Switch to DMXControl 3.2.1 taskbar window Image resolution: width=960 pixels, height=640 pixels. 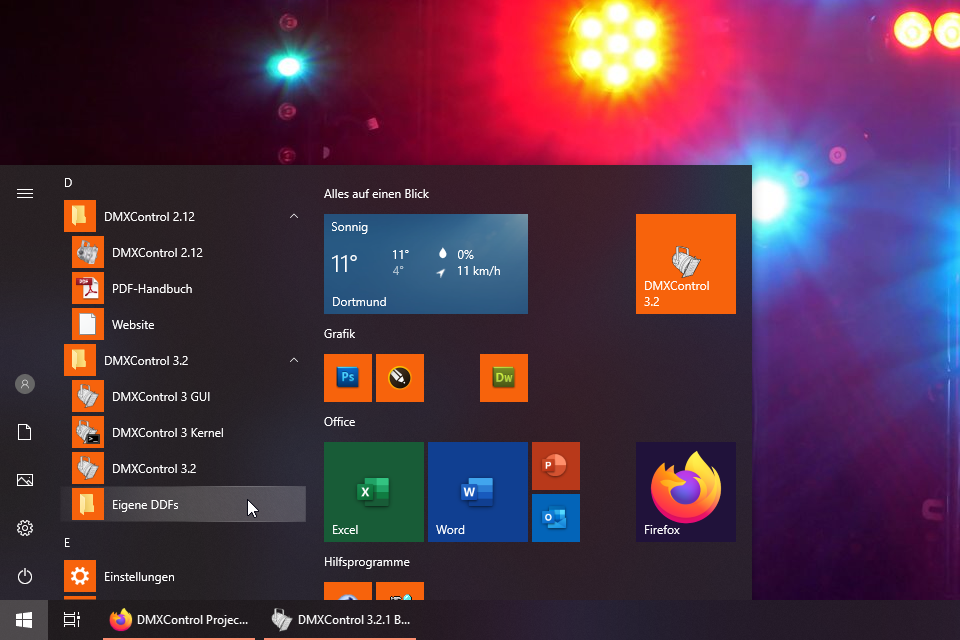coord(341,620)
